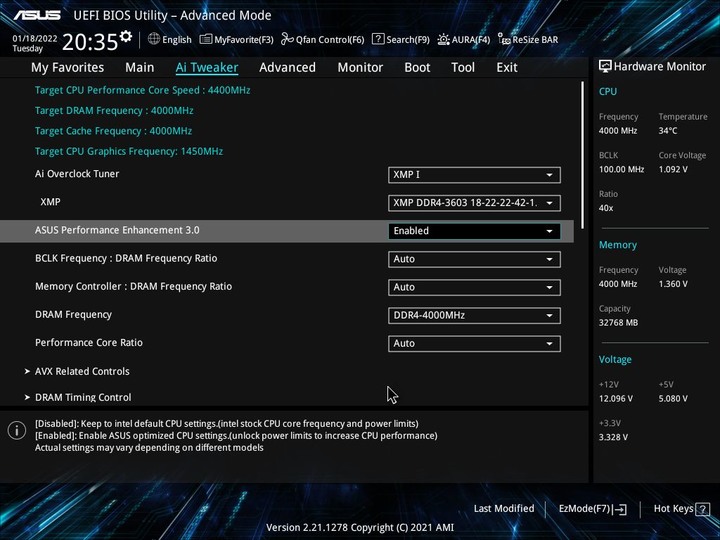Click the XMP row label
The image size is (720, 540).
tap(51, 202)
